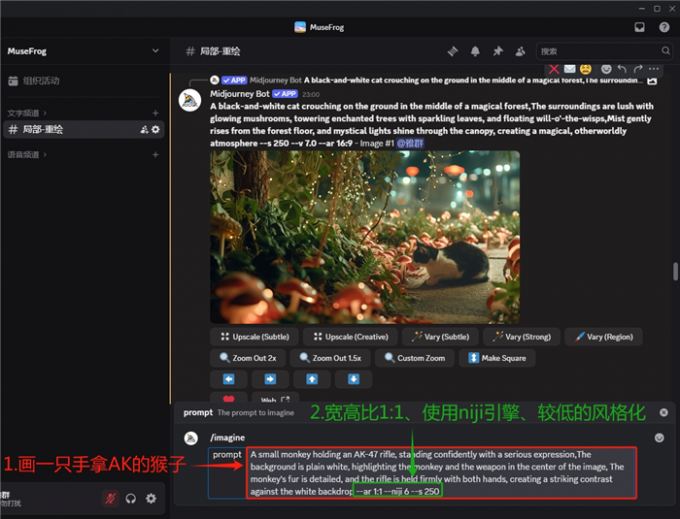
Task: Click the Midjourney Bot avatar
Action: click(x=190, y=100)
